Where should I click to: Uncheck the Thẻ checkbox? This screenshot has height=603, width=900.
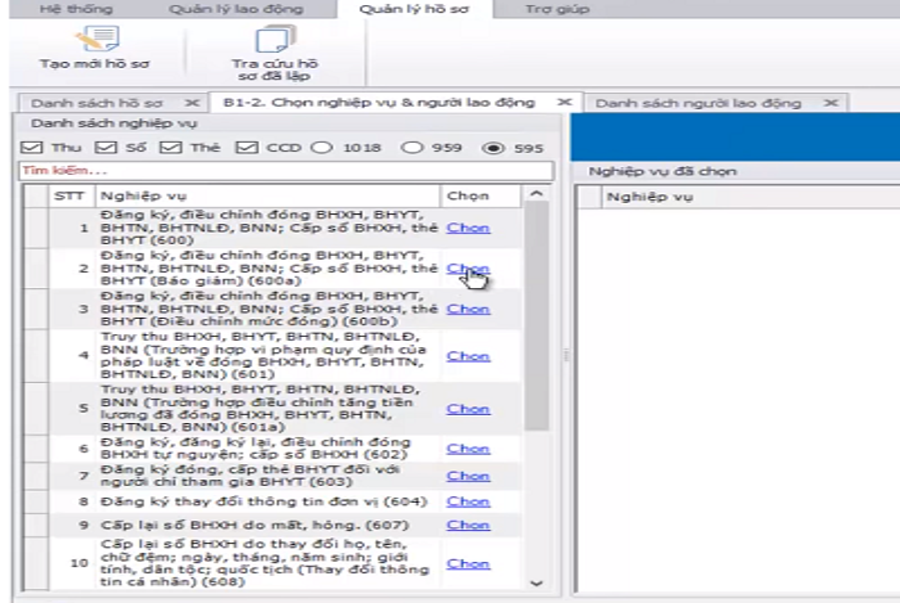coord(171,148)
